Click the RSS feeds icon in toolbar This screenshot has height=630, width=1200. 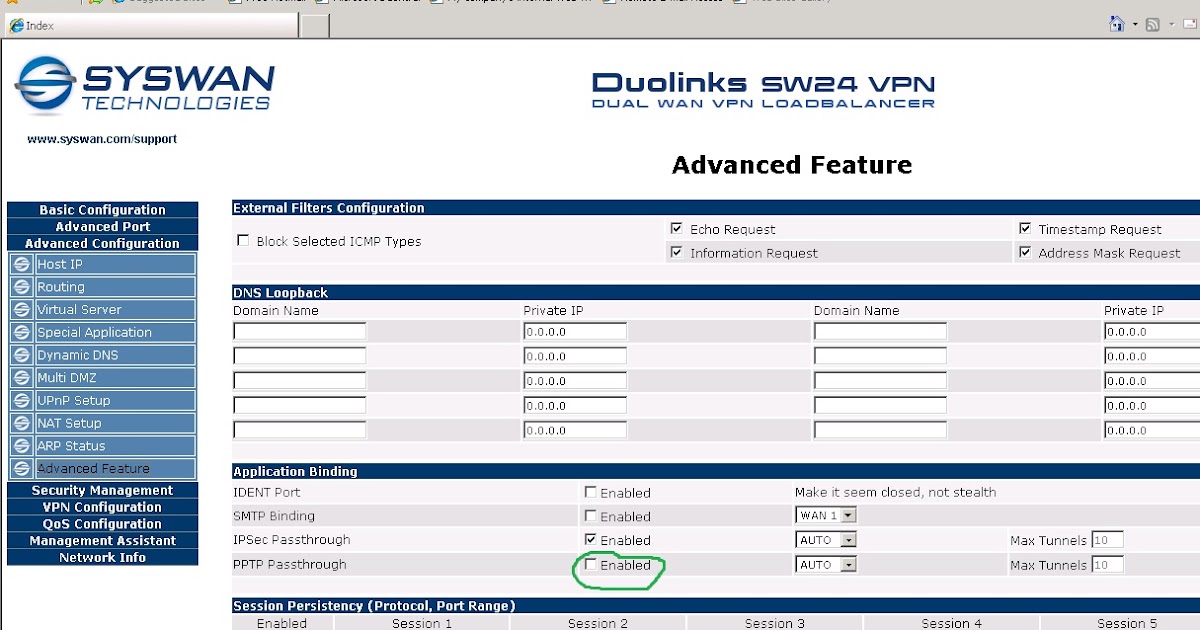[x=1152, y=24]
